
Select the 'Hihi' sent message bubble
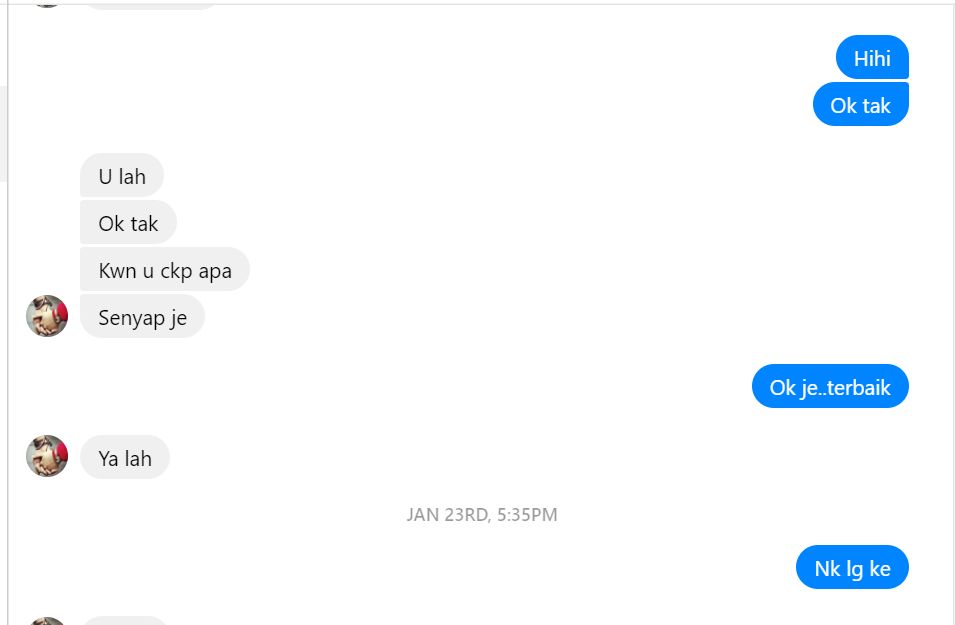click(x=872, y=57)
